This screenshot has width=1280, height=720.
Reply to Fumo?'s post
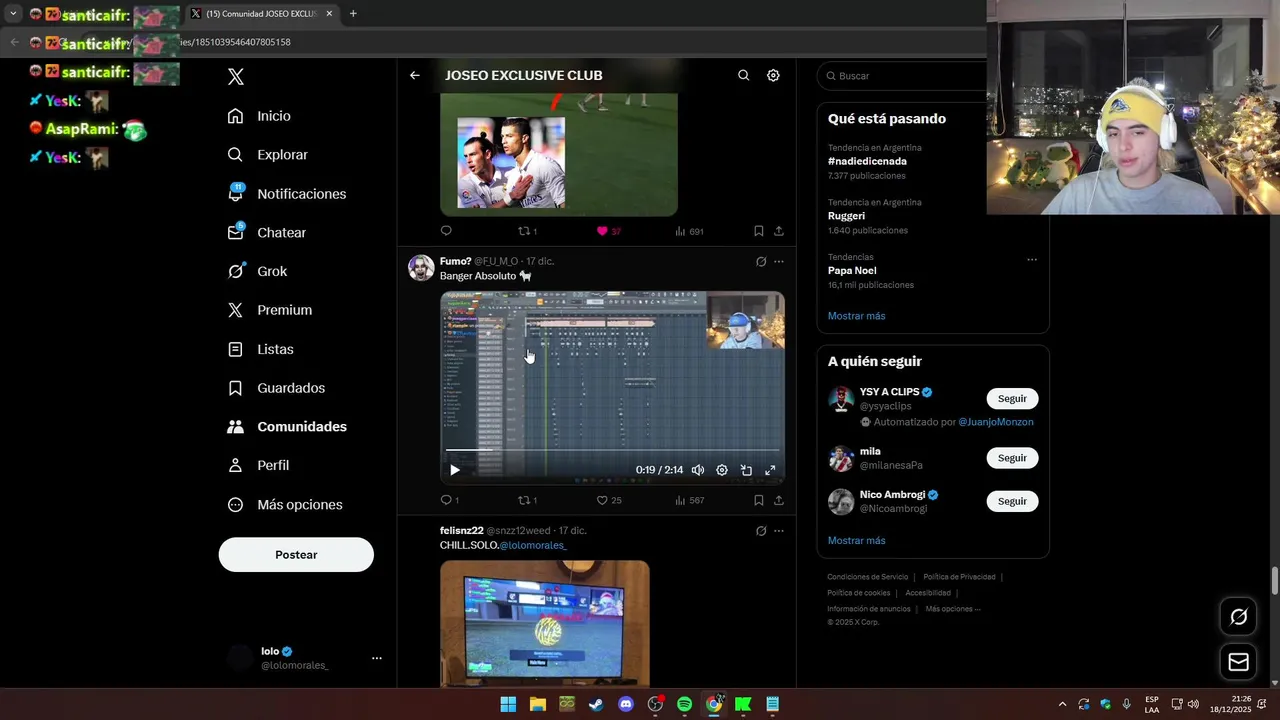pos(446,500)
